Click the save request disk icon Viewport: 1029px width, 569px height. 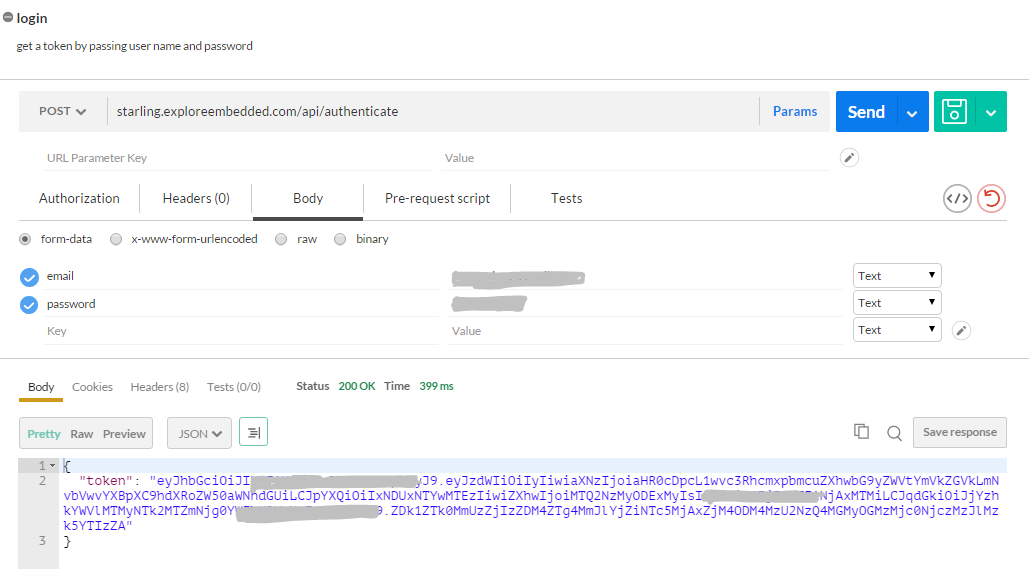pos(954,112)
